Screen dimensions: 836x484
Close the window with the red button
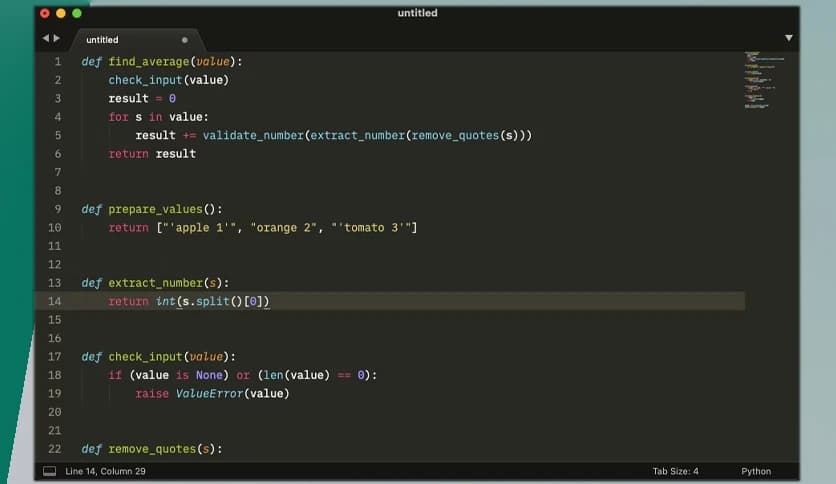pos(44,13)
